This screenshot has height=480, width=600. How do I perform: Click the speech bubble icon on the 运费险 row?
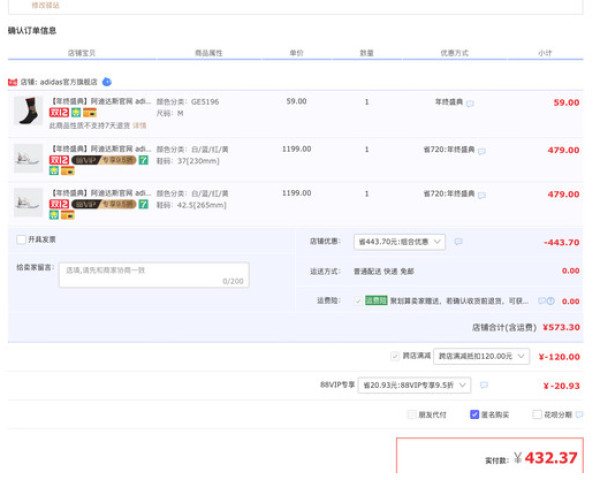(x=541, y=301)
